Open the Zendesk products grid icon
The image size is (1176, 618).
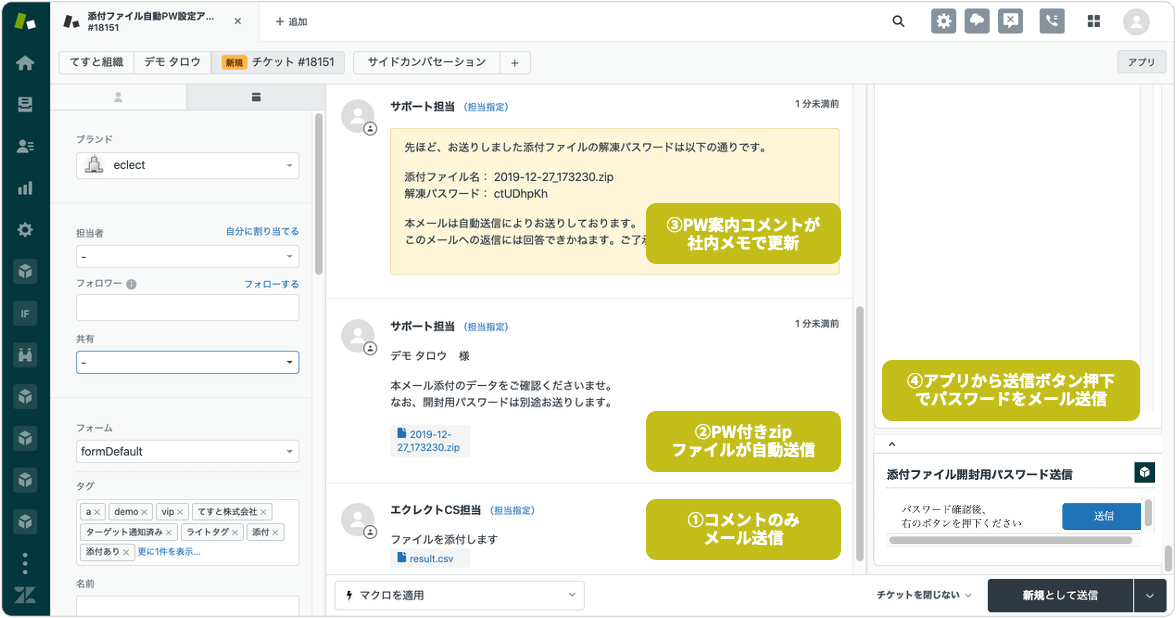click(1093, 21)
